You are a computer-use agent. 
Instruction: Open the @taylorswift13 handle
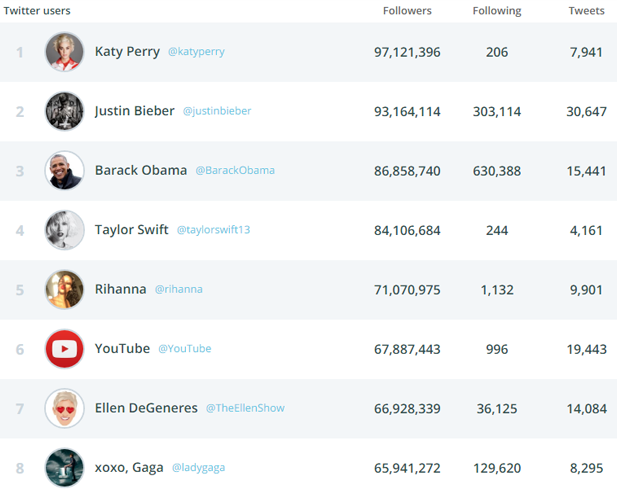213,230
